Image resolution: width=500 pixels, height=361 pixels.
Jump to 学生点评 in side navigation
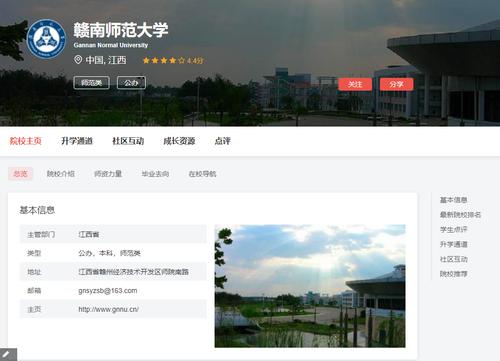453,229
